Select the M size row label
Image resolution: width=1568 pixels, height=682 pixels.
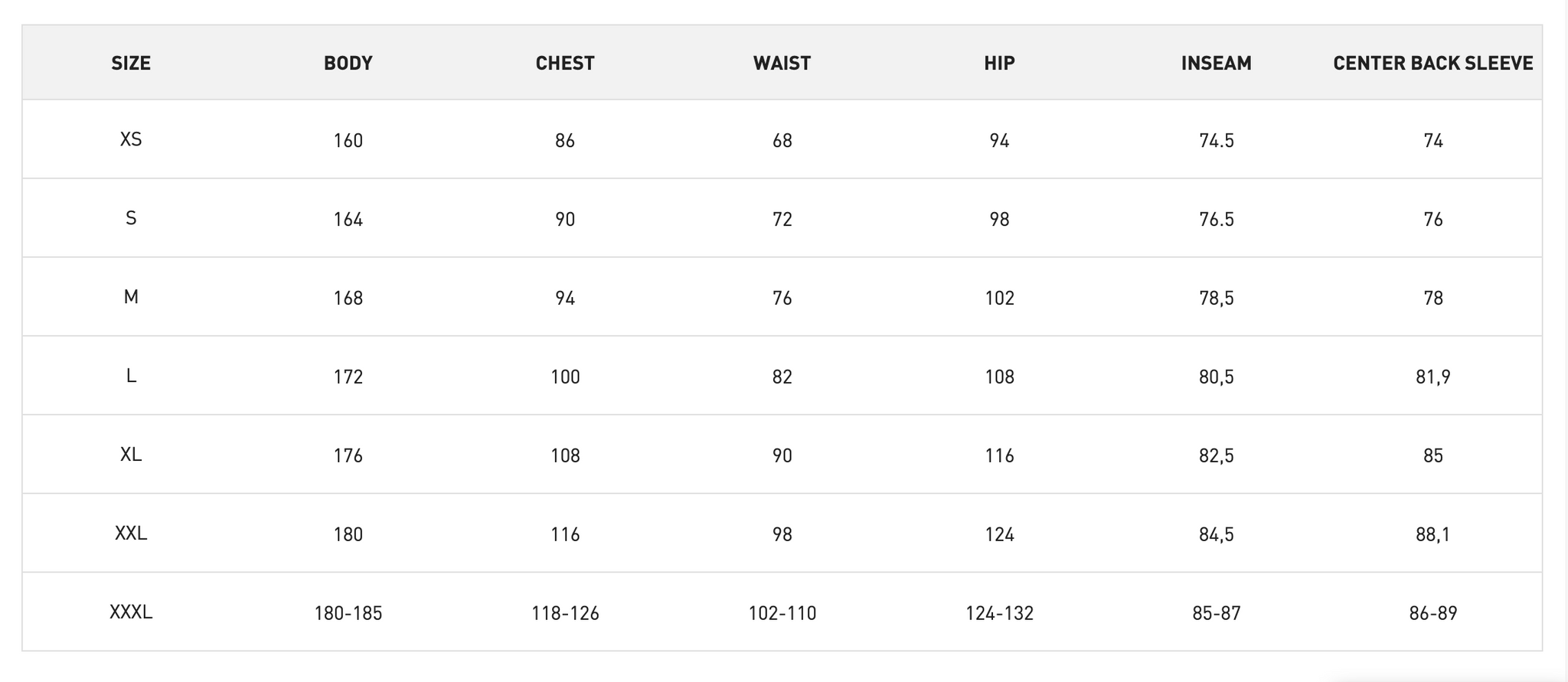click(131, 297)
